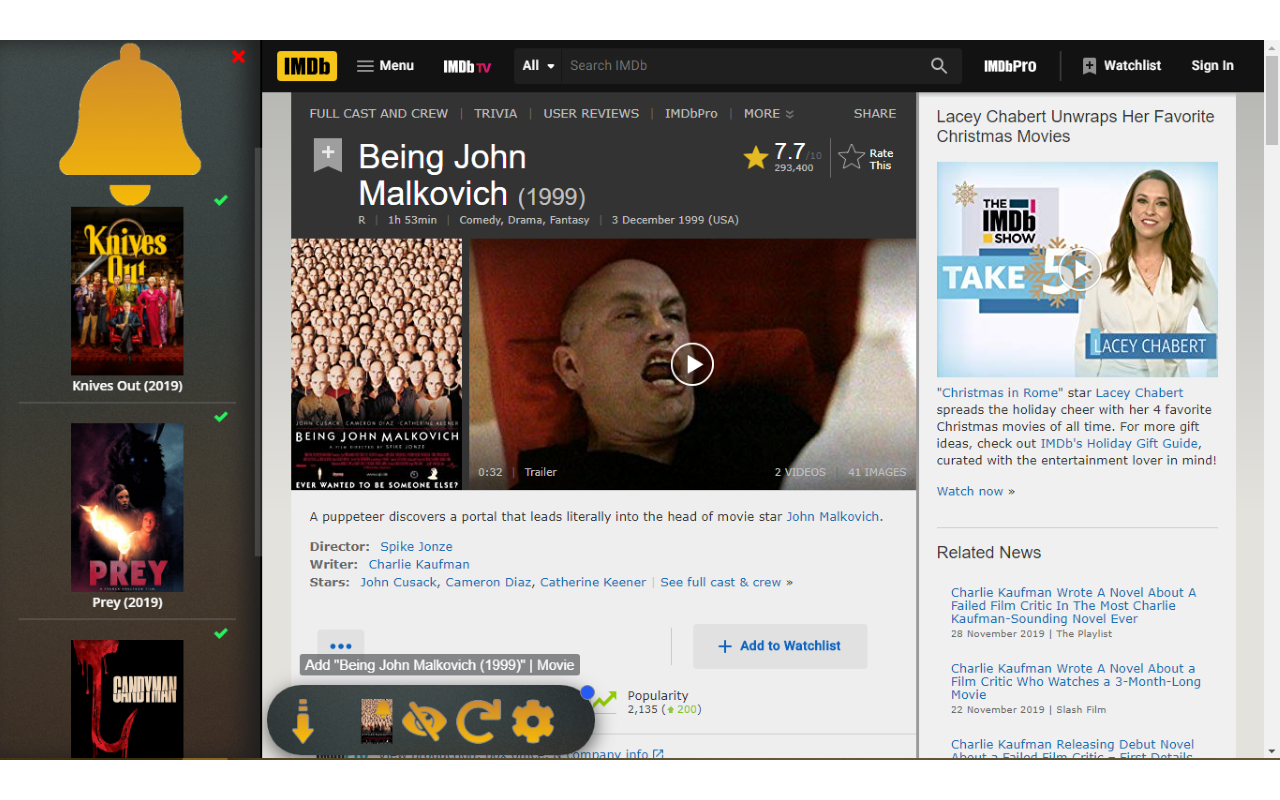Expand the All search category dropdown

[538, 66]
